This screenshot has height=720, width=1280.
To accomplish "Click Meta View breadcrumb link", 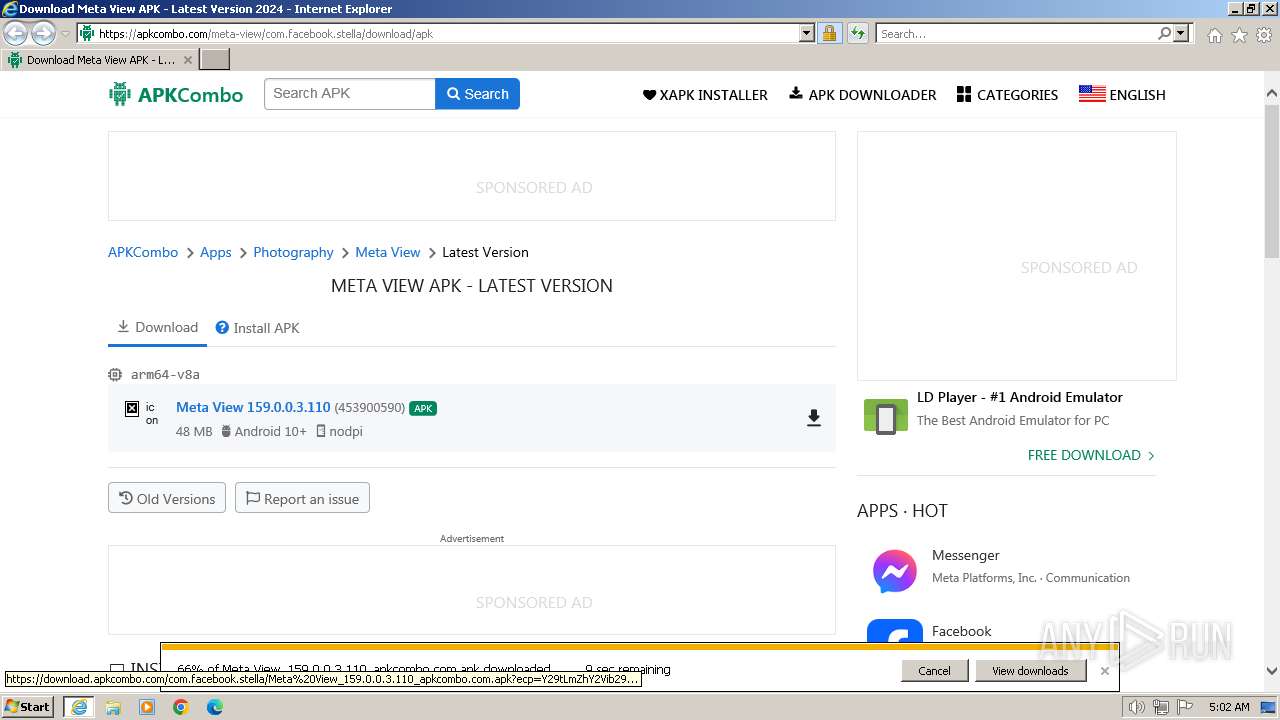I will tap(388, 252).
